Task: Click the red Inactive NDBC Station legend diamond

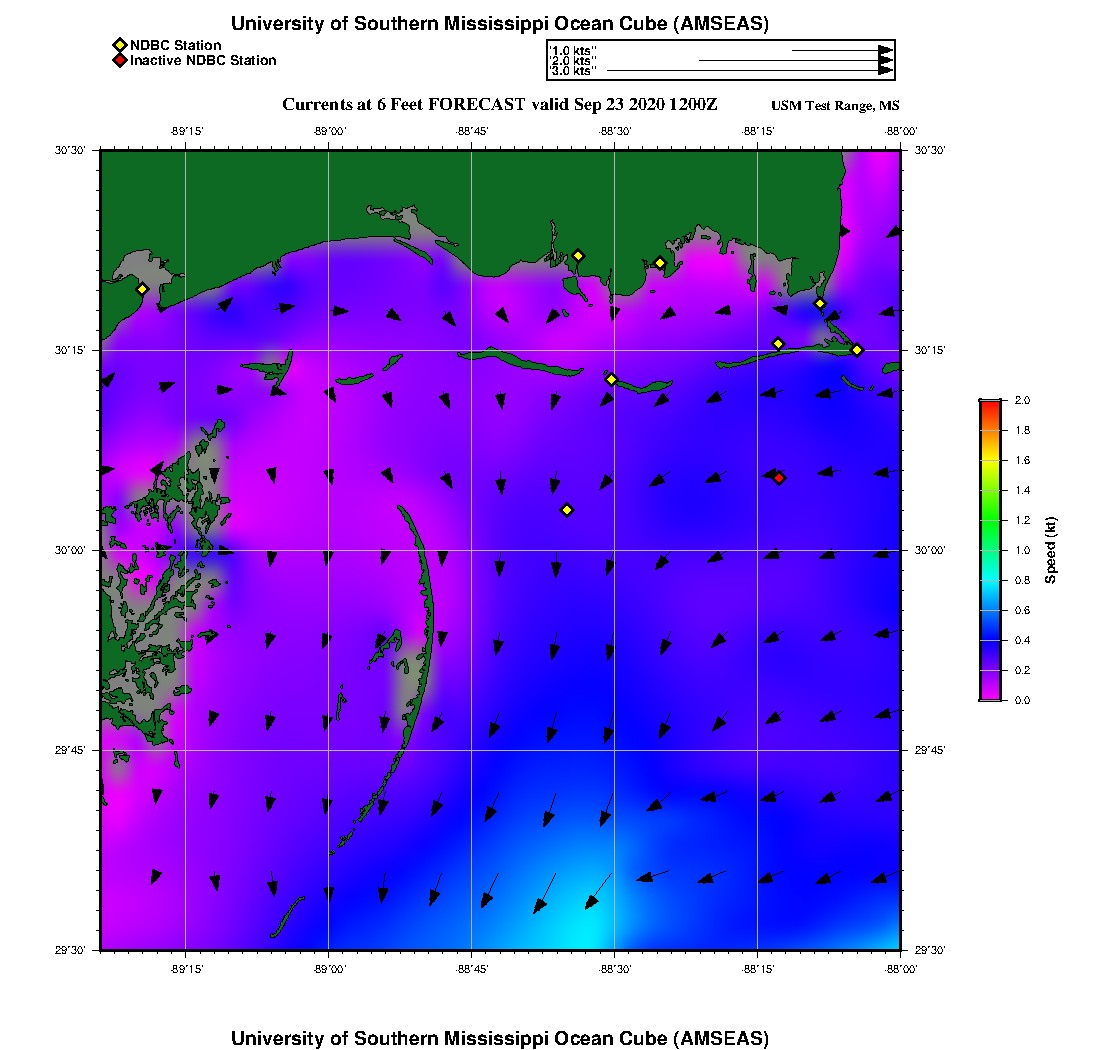Action: [x=120, y=60]
